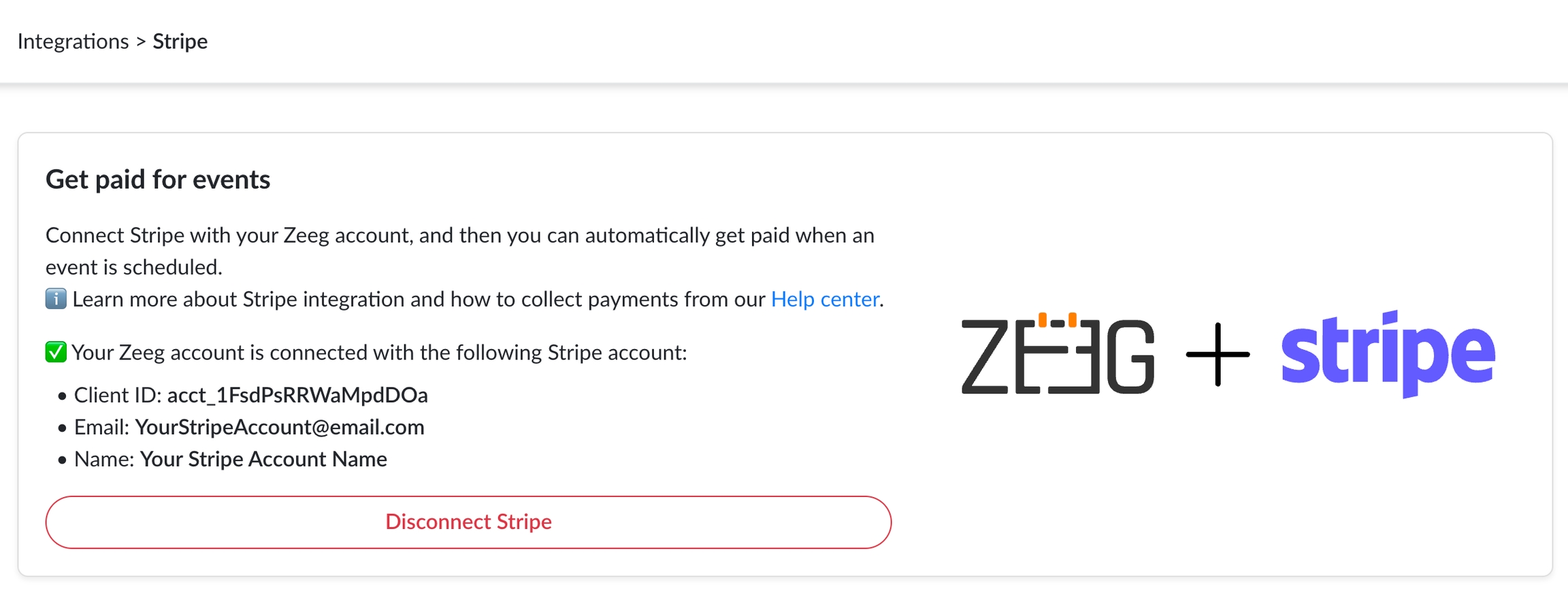
Task: Click the 'Learn more about Stripe integration' text
Action: (419, 300)
